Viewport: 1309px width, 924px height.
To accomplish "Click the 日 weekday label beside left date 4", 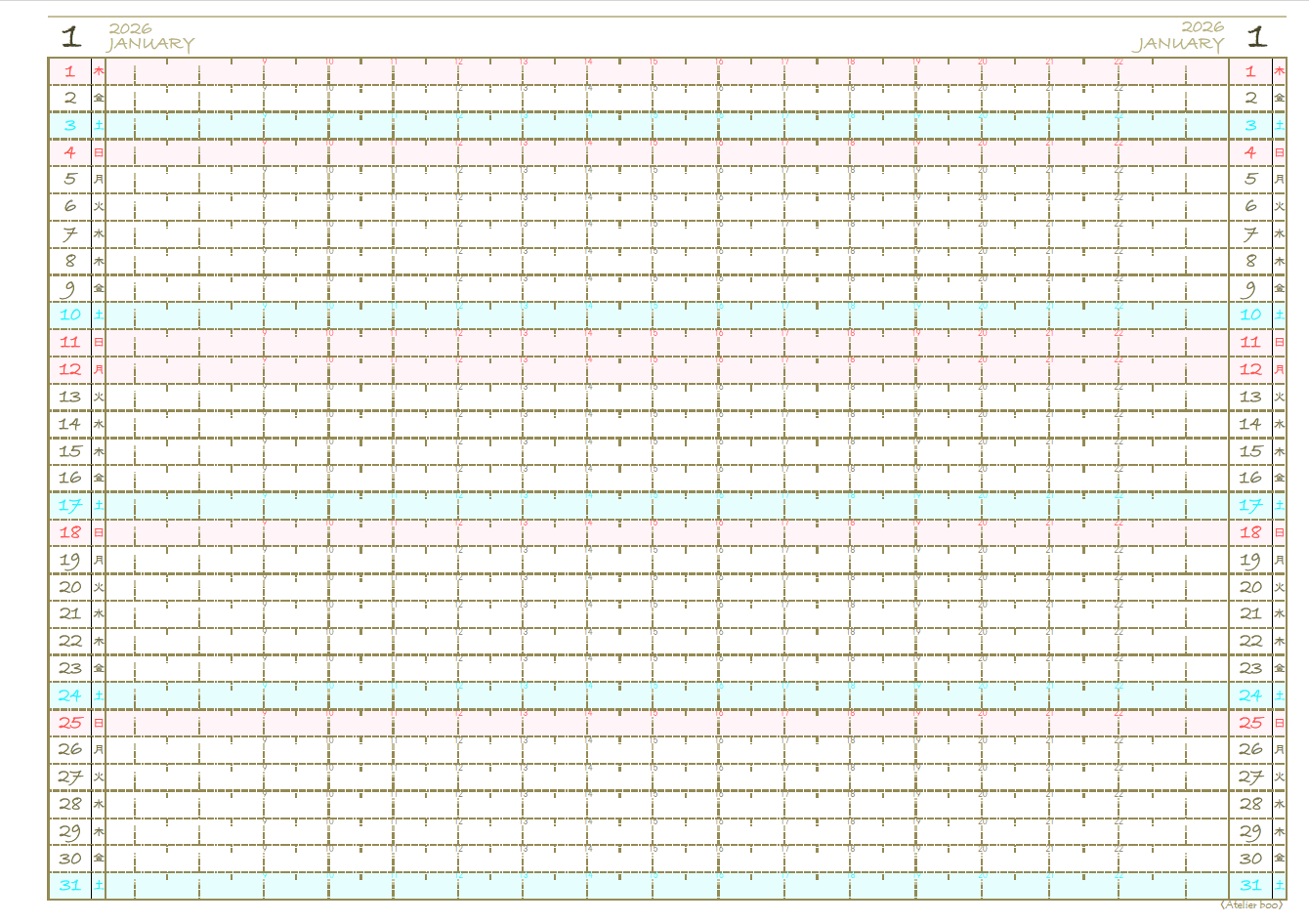I will [x=99, y=152].
